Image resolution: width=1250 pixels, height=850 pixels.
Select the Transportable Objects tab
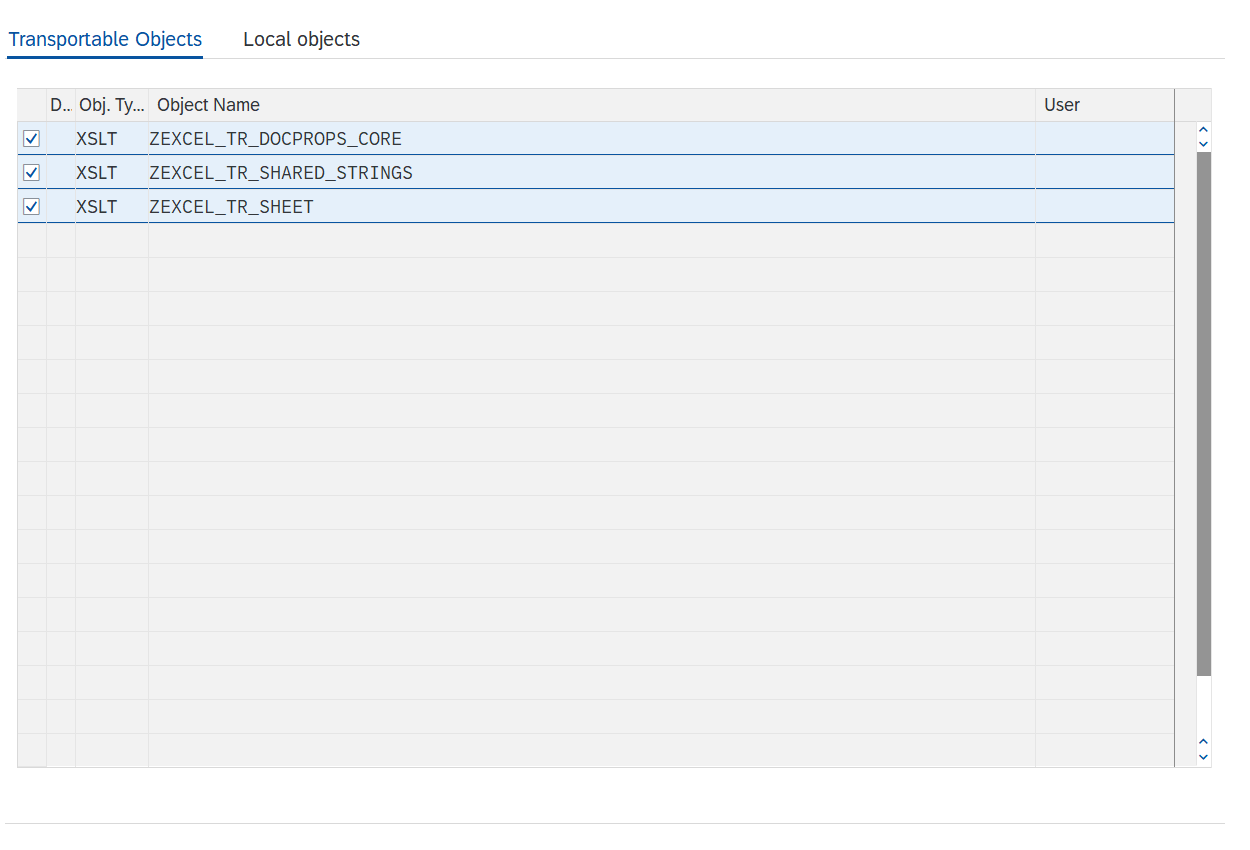tap(104, 39)
